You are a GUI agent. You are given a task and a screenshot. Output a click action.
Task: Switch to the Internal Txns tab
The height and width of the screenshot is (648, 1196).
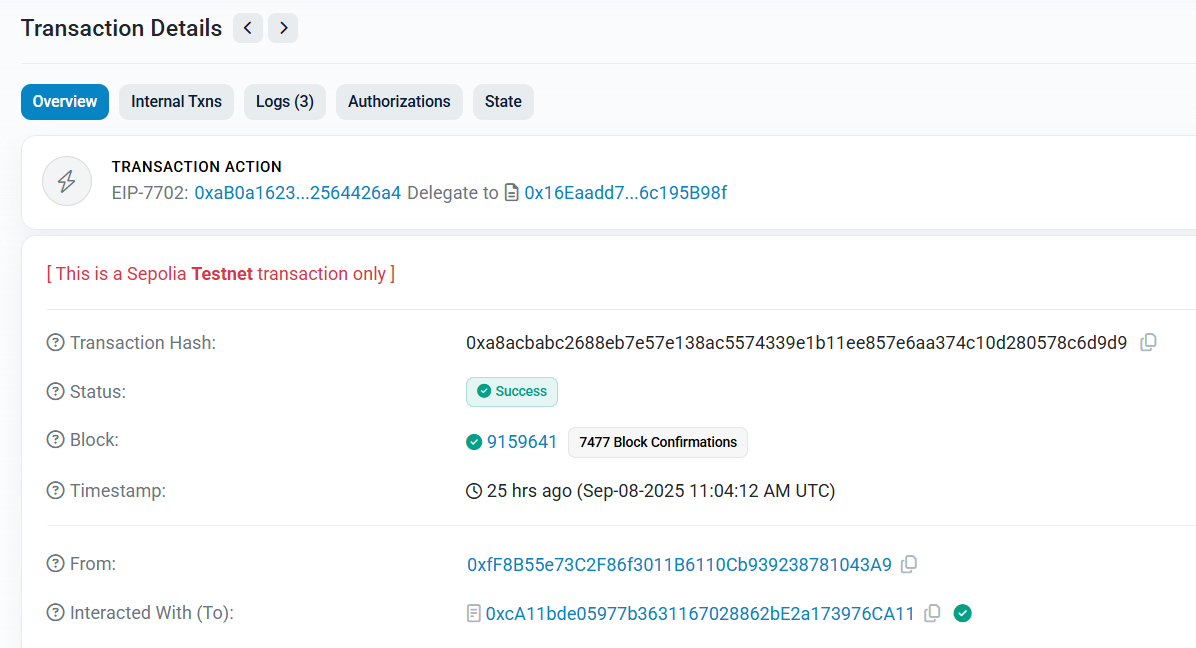[x=176, y=102]
